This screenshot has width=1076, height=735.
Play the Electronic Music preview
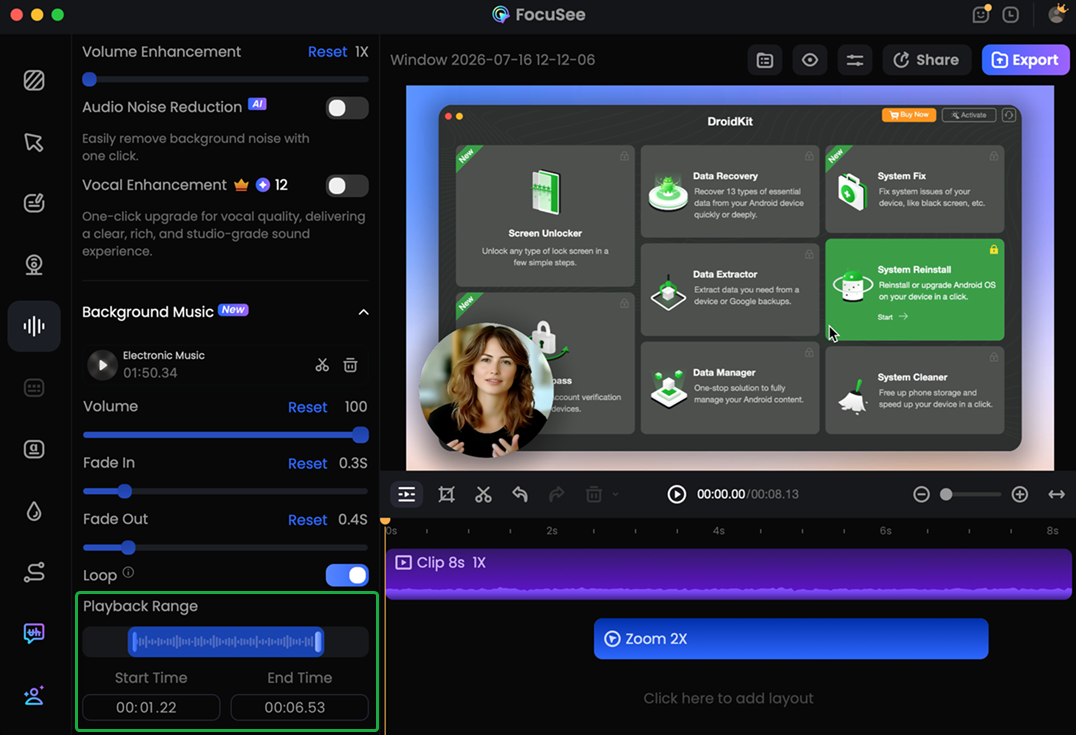coord(102,365)
